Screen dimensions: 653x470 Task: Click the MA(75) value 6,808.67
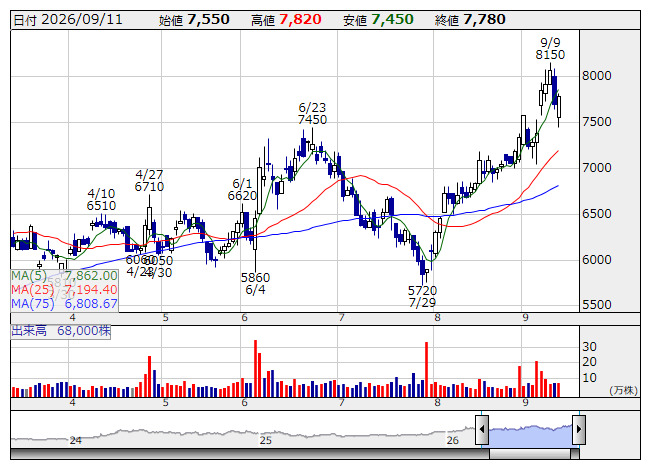pyautogui.click(x=91, y=304)
